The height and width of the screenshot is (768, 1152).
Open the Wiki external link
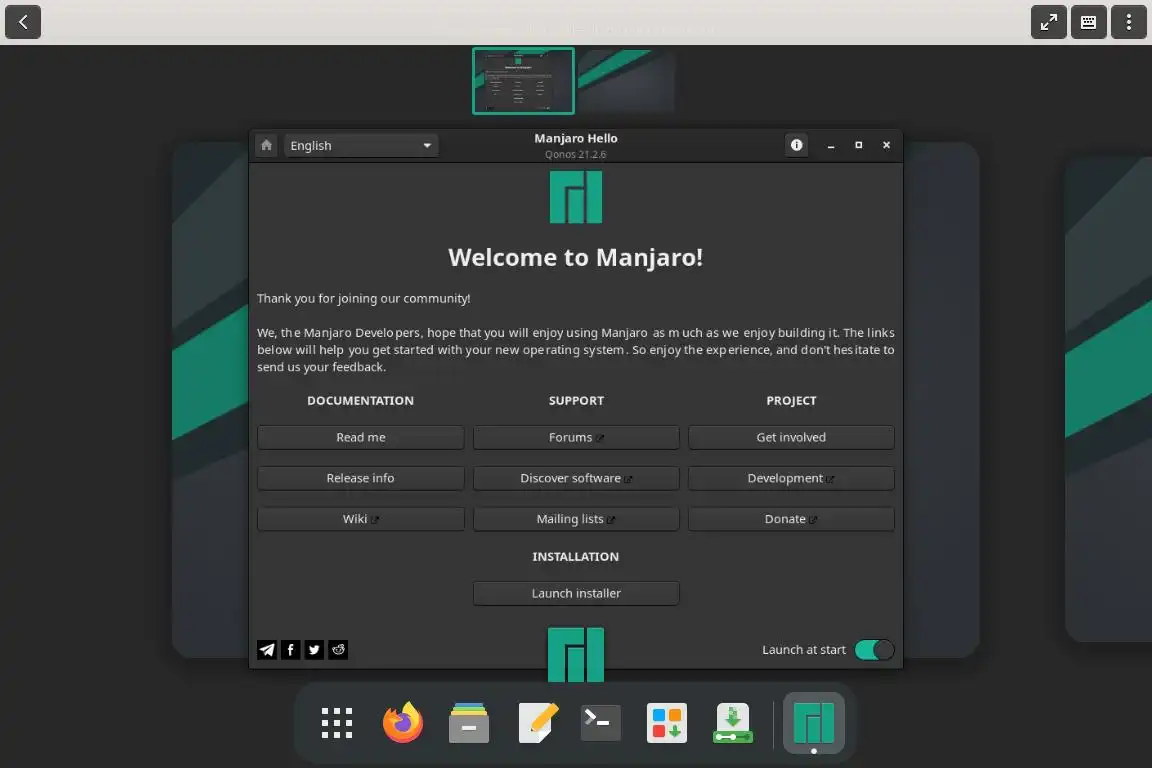coord(361,519)
